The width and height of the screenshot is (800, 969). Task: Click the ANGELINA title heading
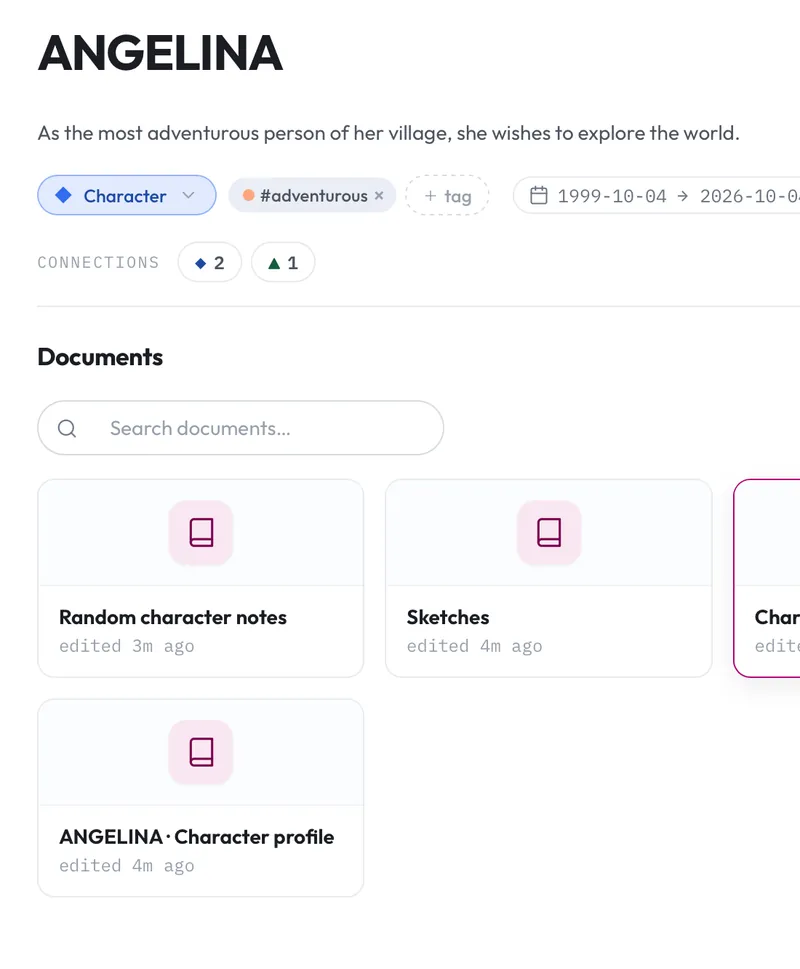click(x=161, y=53)
